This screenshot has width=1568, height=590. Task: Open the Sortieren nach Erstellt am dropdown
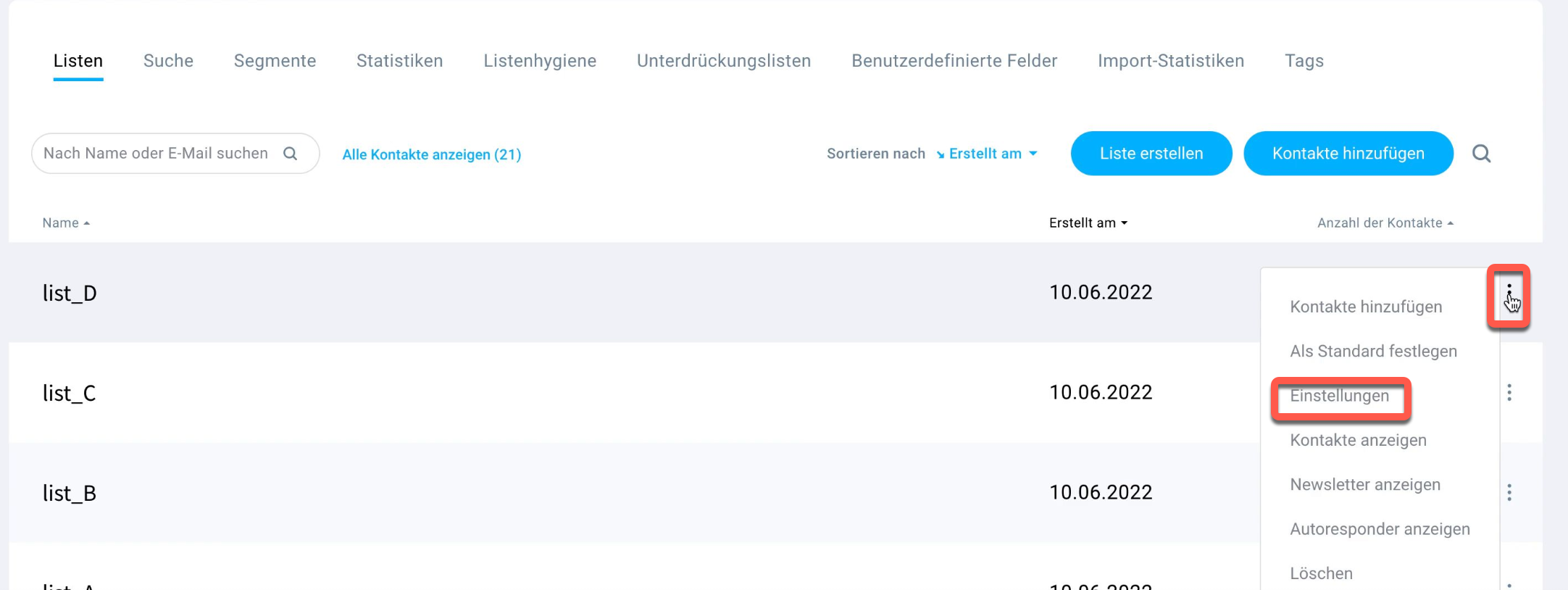click(986, 154)
